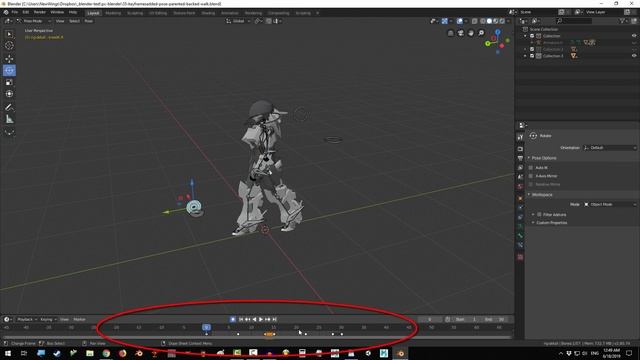Open the File menu

tap(15, 13)
